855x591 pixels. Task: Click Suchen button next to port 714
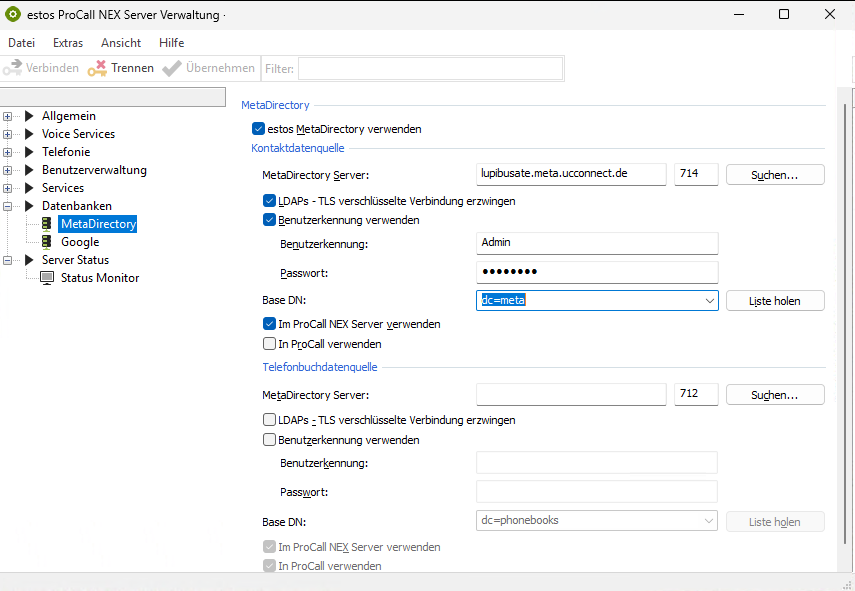(774, 175)
